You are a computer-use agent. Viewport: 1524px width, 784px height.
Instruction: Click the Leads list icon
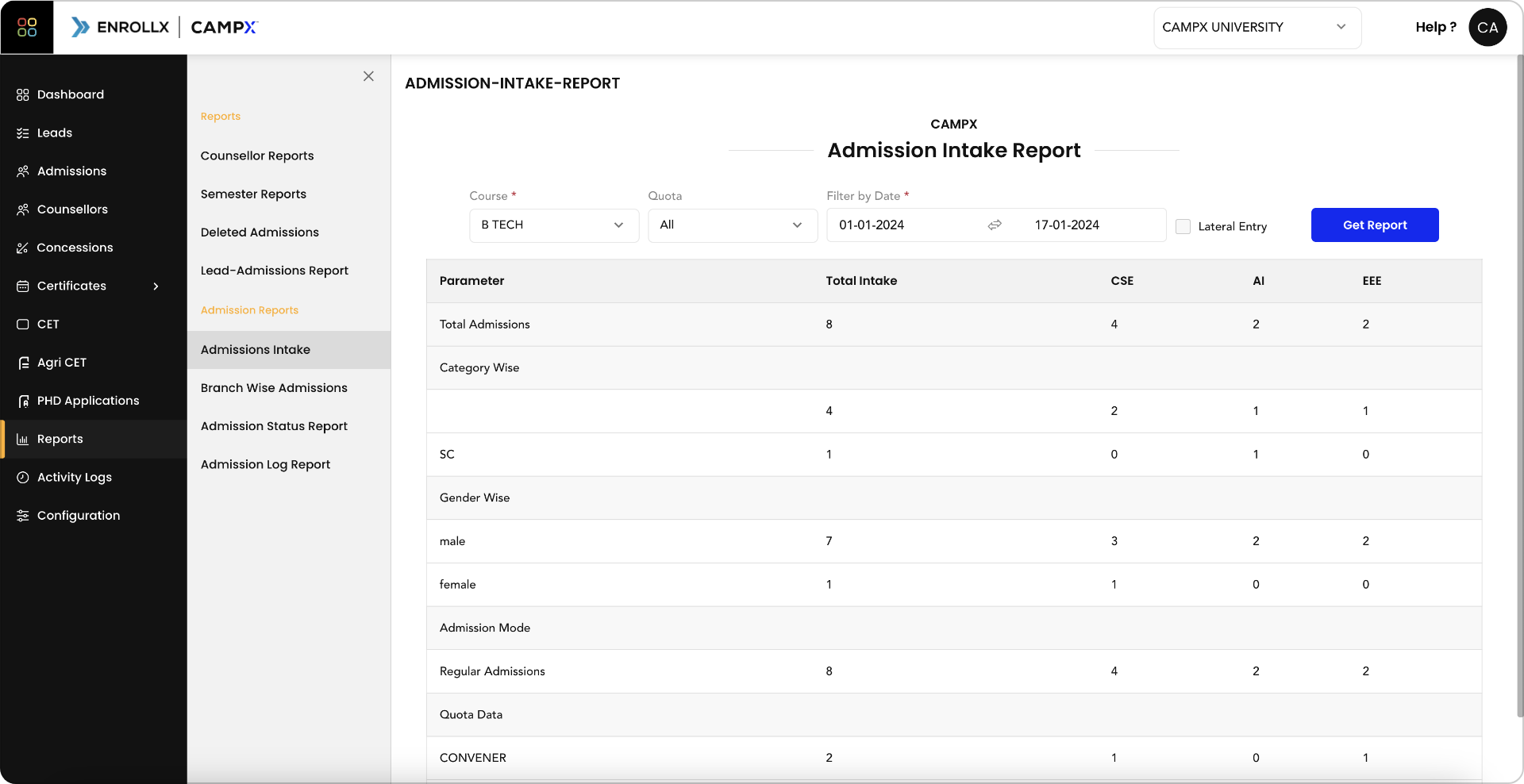pos(22,133)
